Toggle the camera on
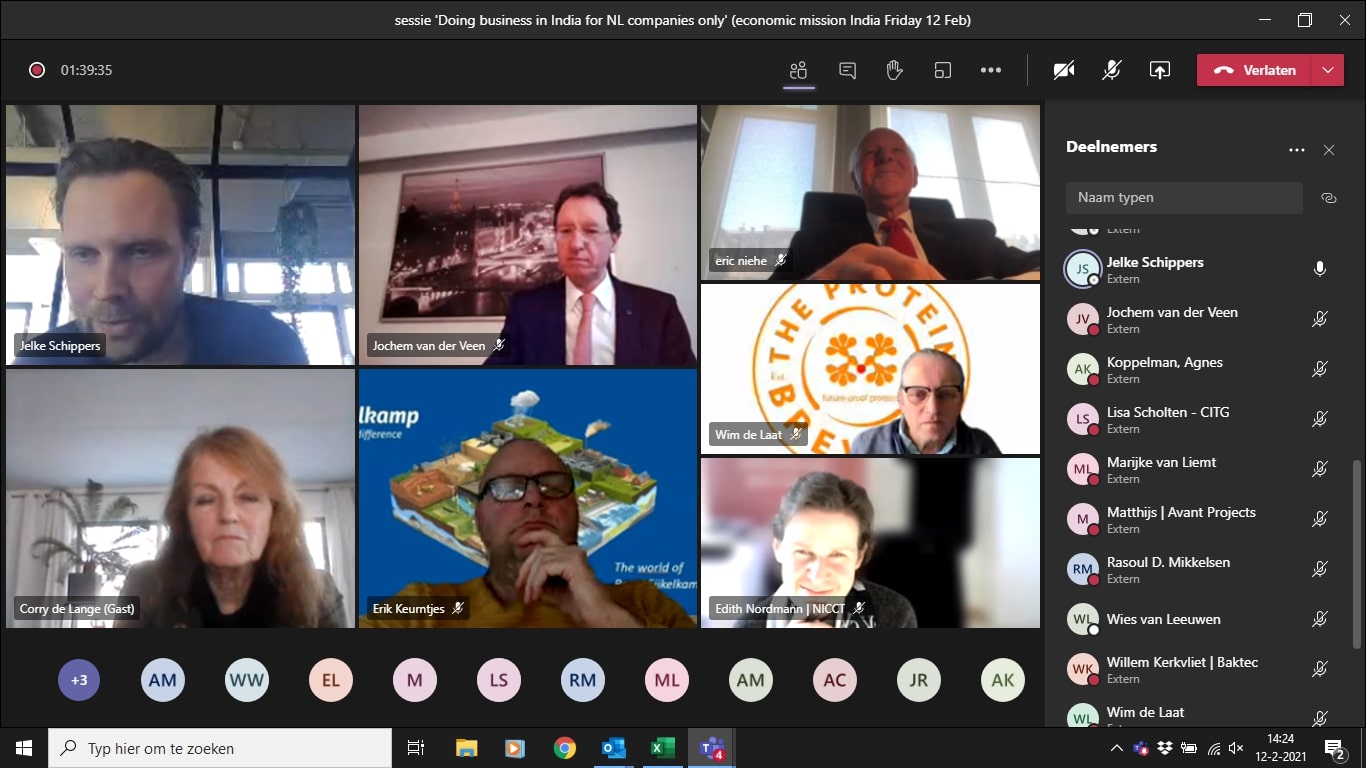1366x768 pixels. click(x=1064, y=70)
